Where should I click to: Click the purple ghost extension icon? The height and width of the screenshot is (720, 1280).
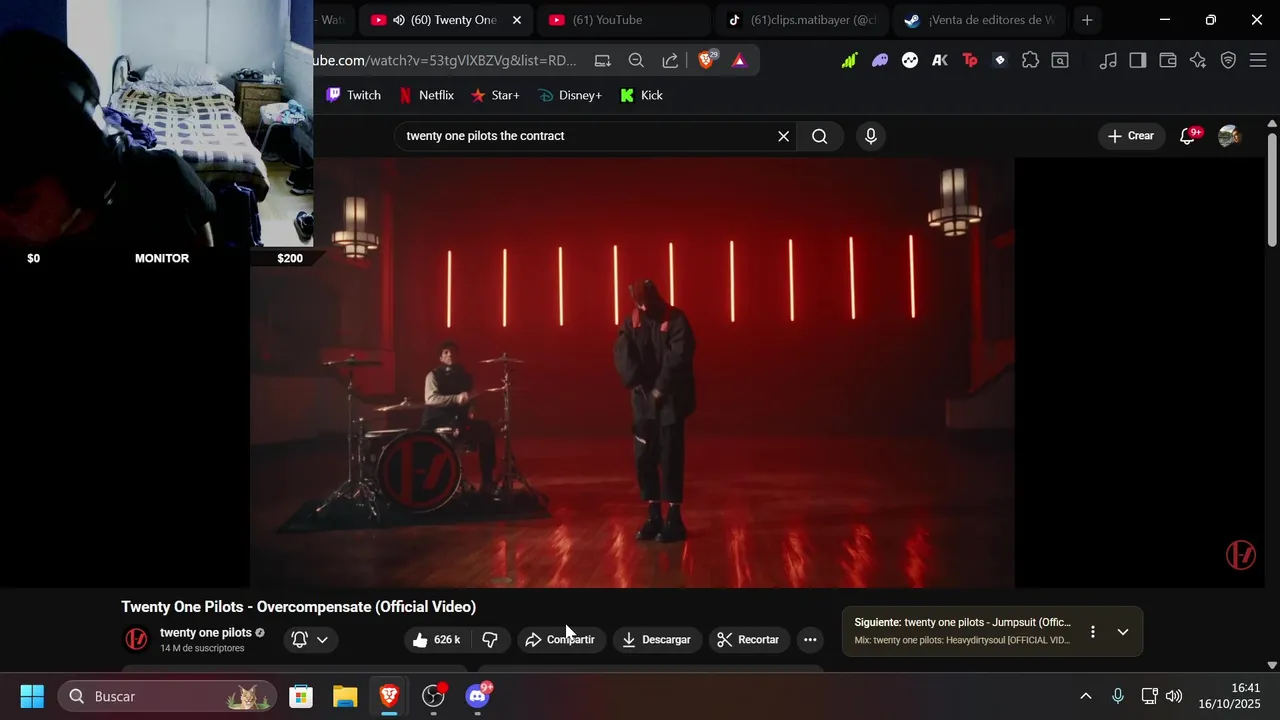(880, 60)
